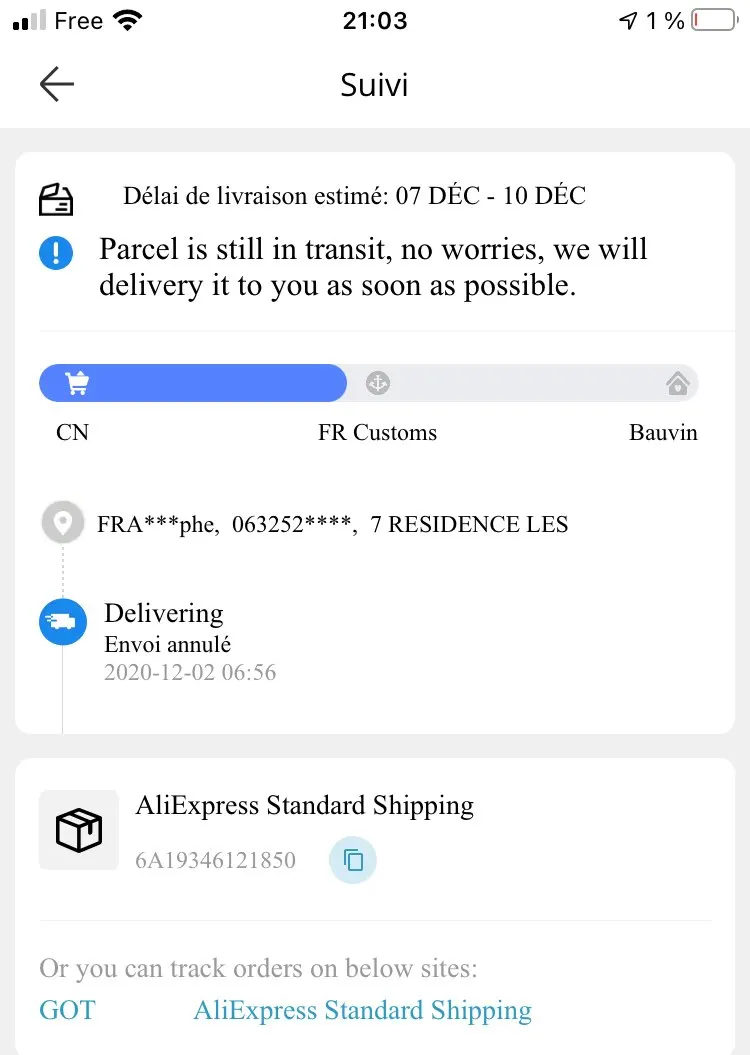Tap the battery indicator in status bar
This screenshot has height=1055, width=750.
[713, 21]
